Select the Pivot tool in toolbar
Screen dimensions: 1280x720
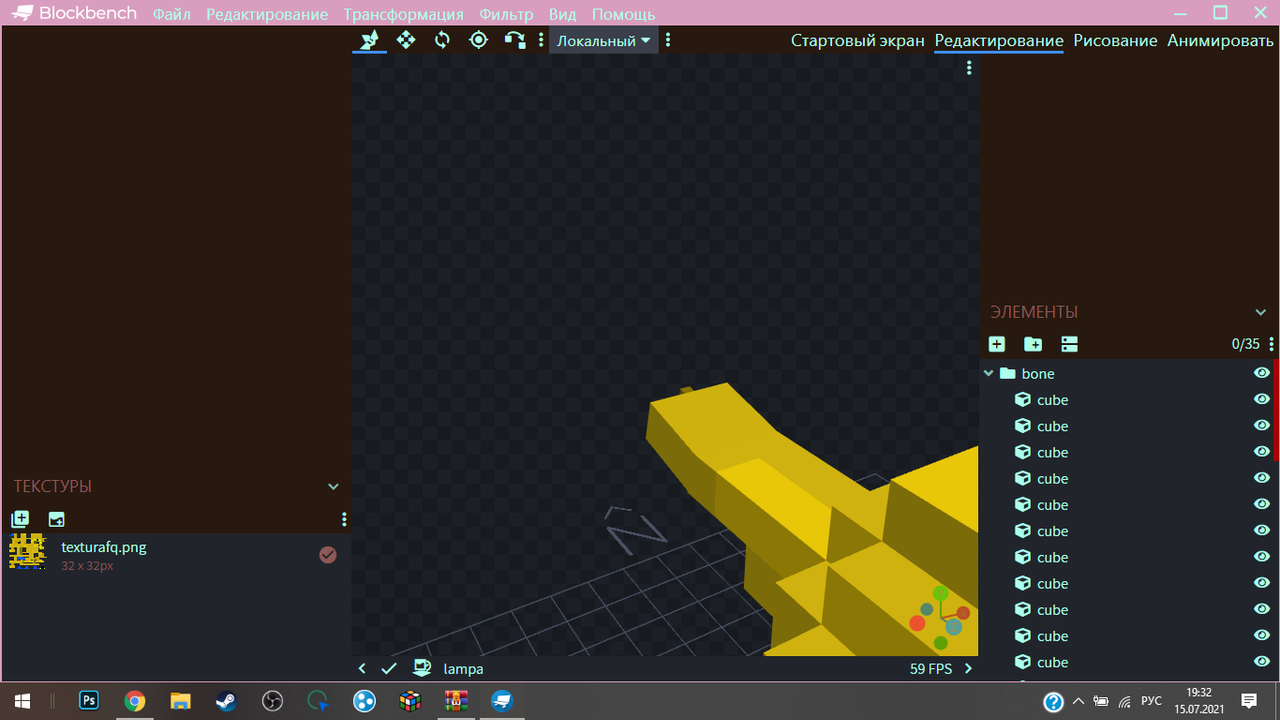478,40
